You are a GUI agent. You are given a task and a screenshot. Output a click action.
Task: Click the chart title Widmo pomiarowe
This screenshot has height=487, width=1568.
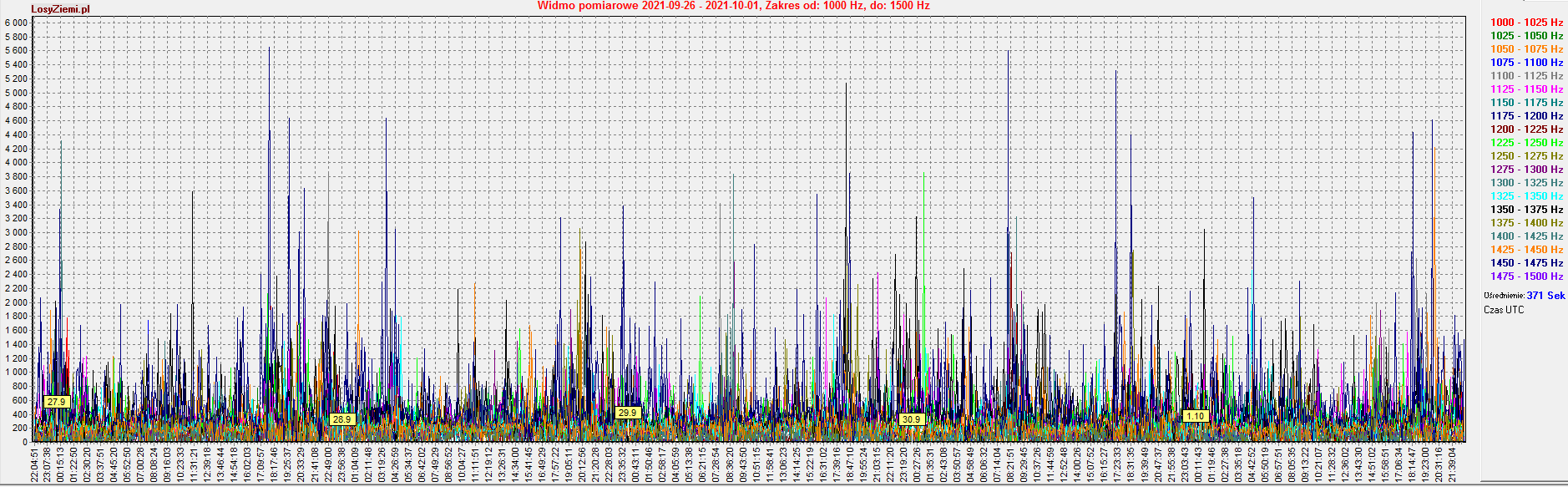(733, 6)
